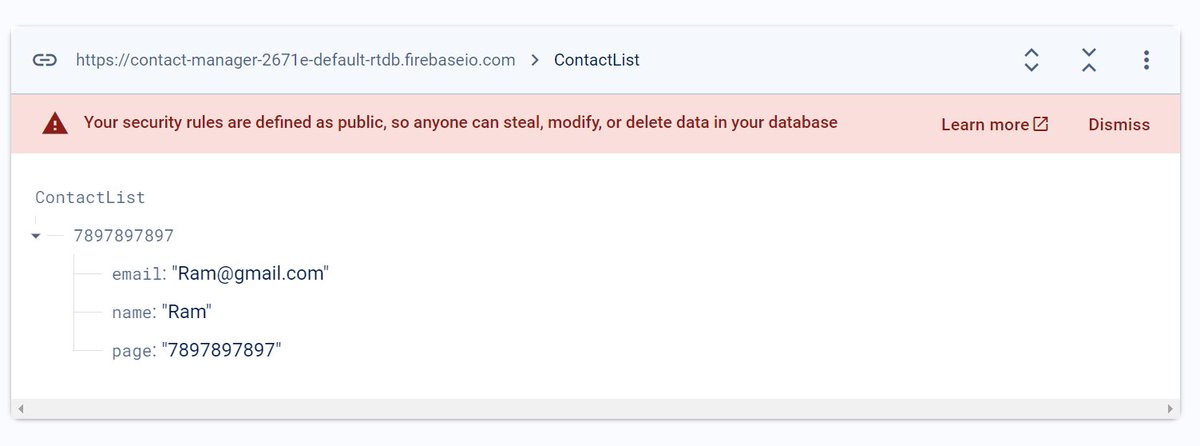1200x446 pixels.
Task: Select the email key in the tree
Action: (x=137, y=274)
